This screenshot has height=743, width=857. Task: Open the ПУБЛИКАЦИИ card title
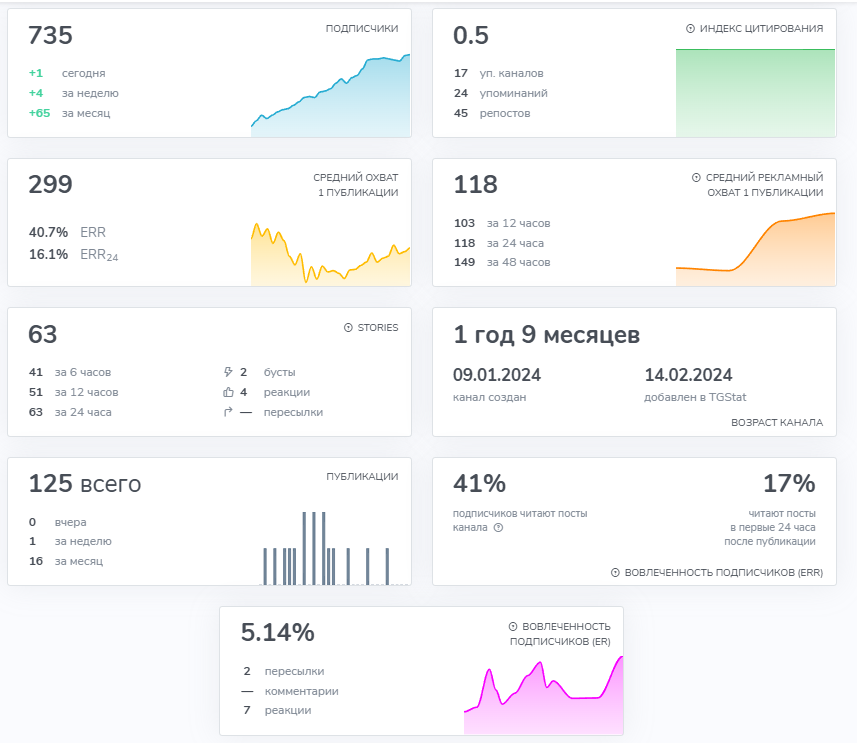pyautogui.click(x=362, y=477)
